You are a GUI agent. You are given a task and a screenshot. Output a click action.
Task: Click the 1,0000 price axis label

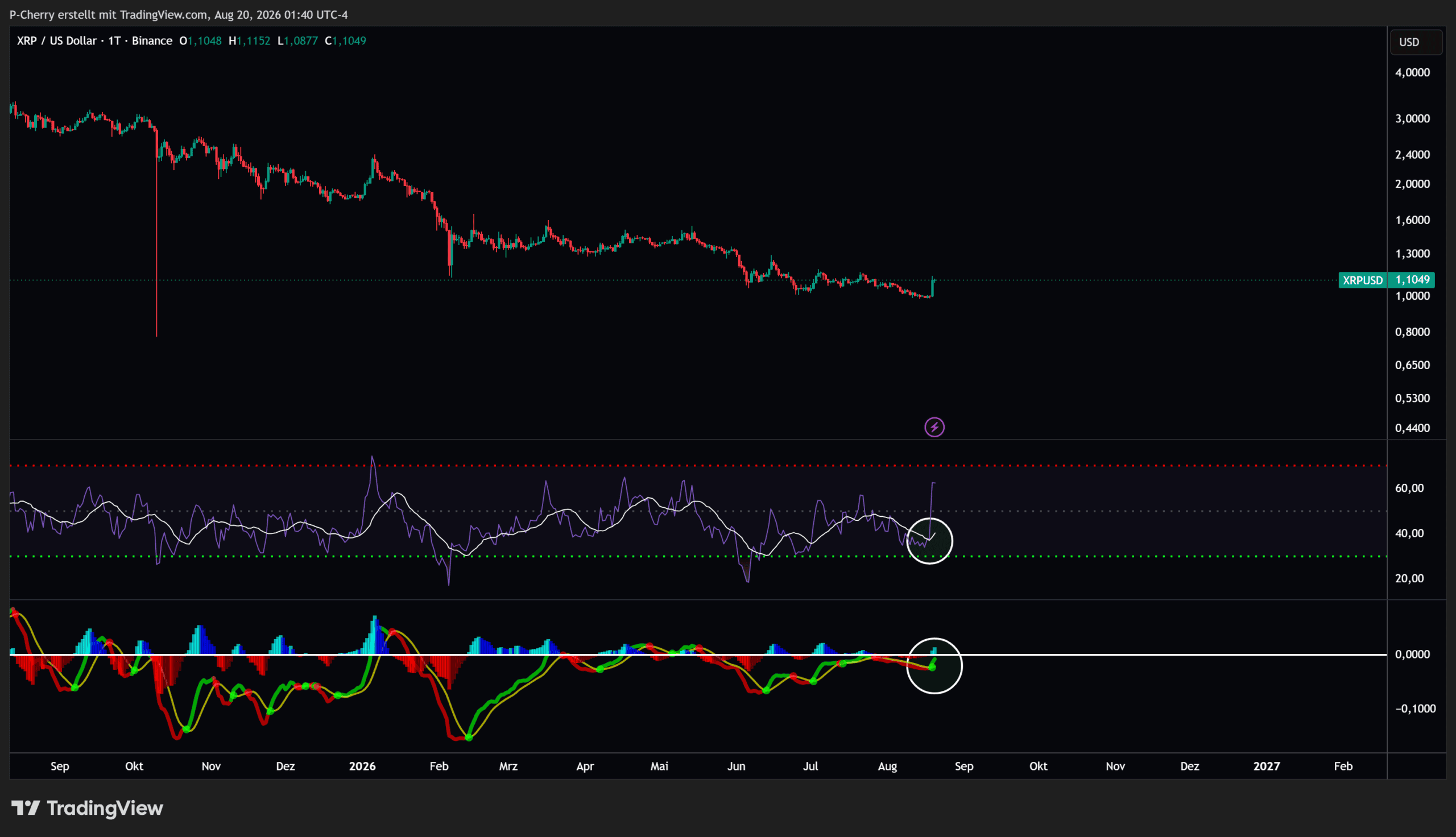tap(1412, 296)
